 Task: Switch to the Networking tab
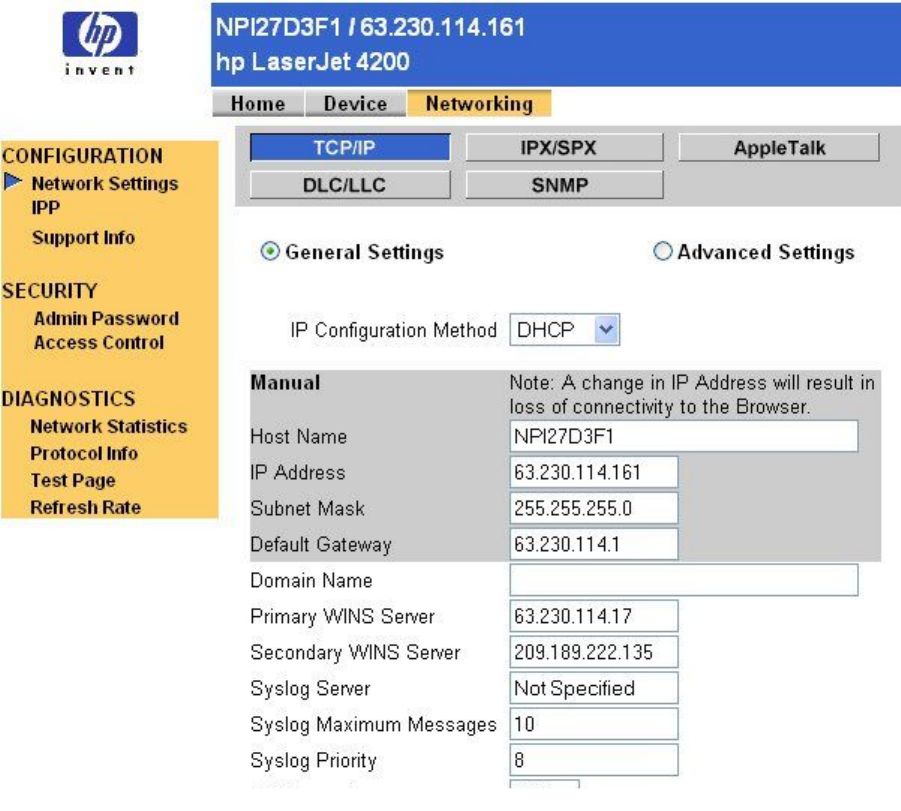pos(479,103)
